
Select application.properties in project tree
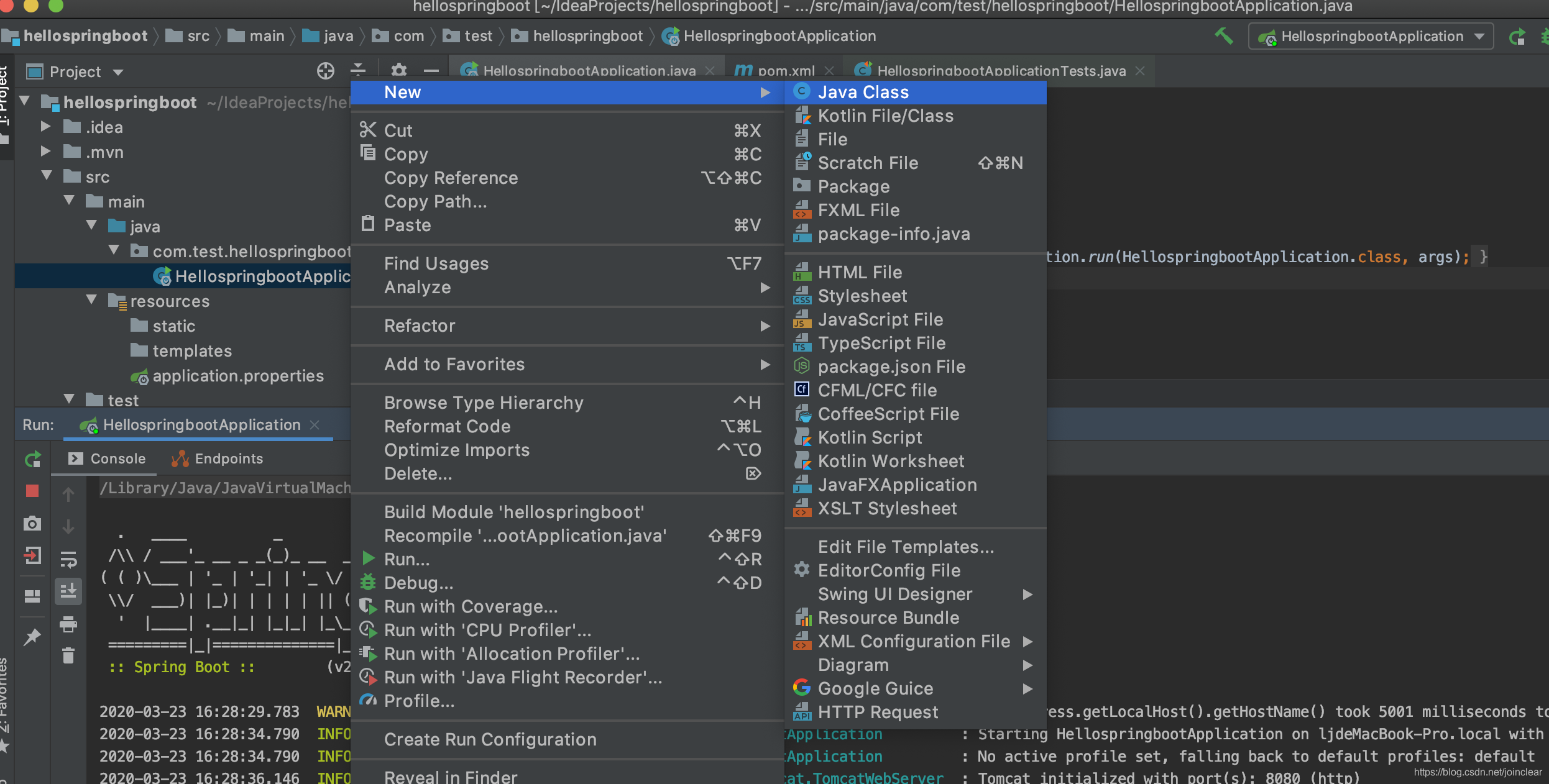(x=227, y=376)
